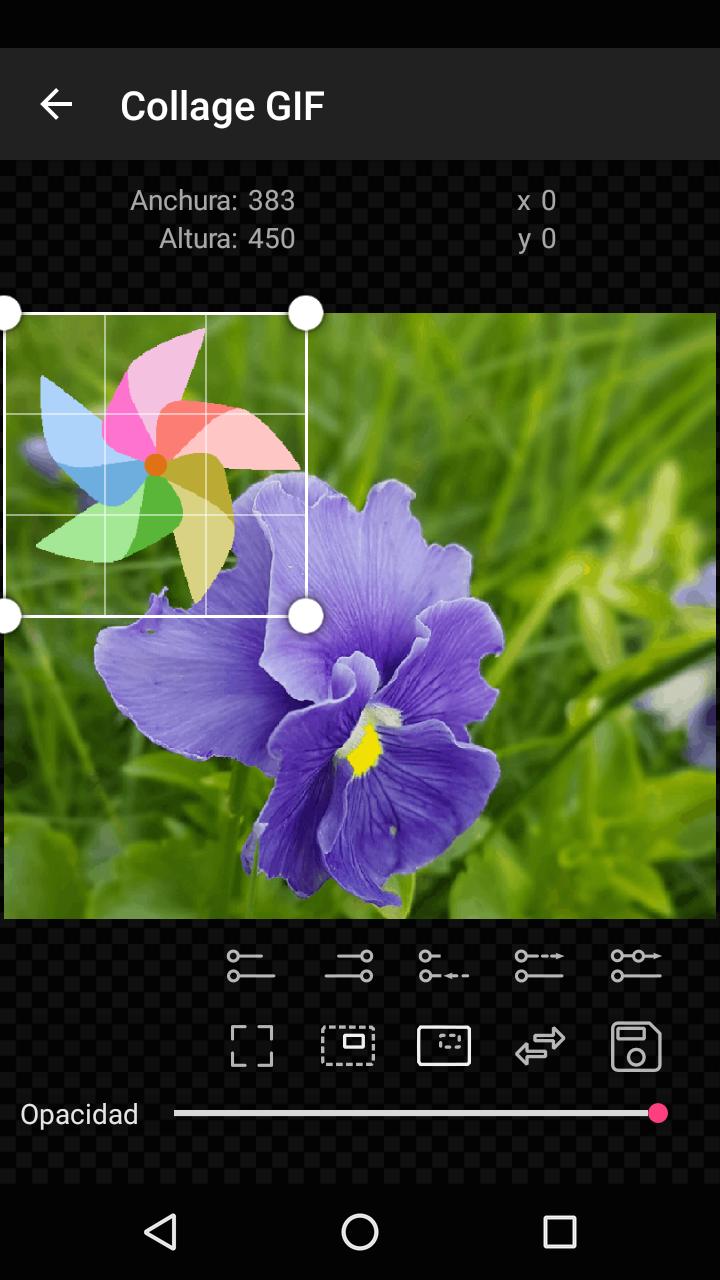720x1280 pixels.
Task: Tap the corner-brackets fit frame icon
Action: coord(251,1046)
